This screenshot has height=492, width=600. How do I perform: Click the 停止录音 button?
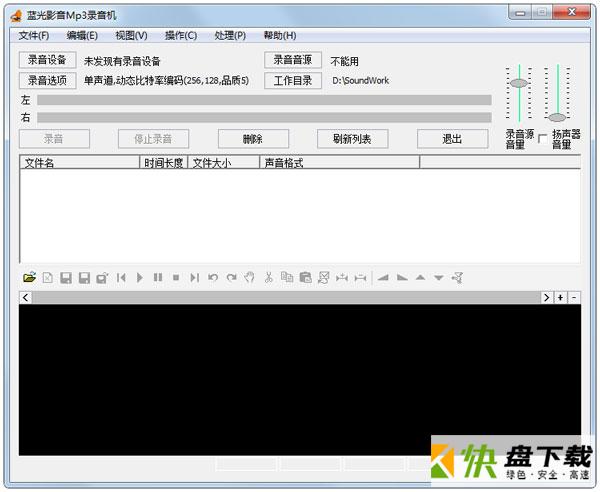153,139
